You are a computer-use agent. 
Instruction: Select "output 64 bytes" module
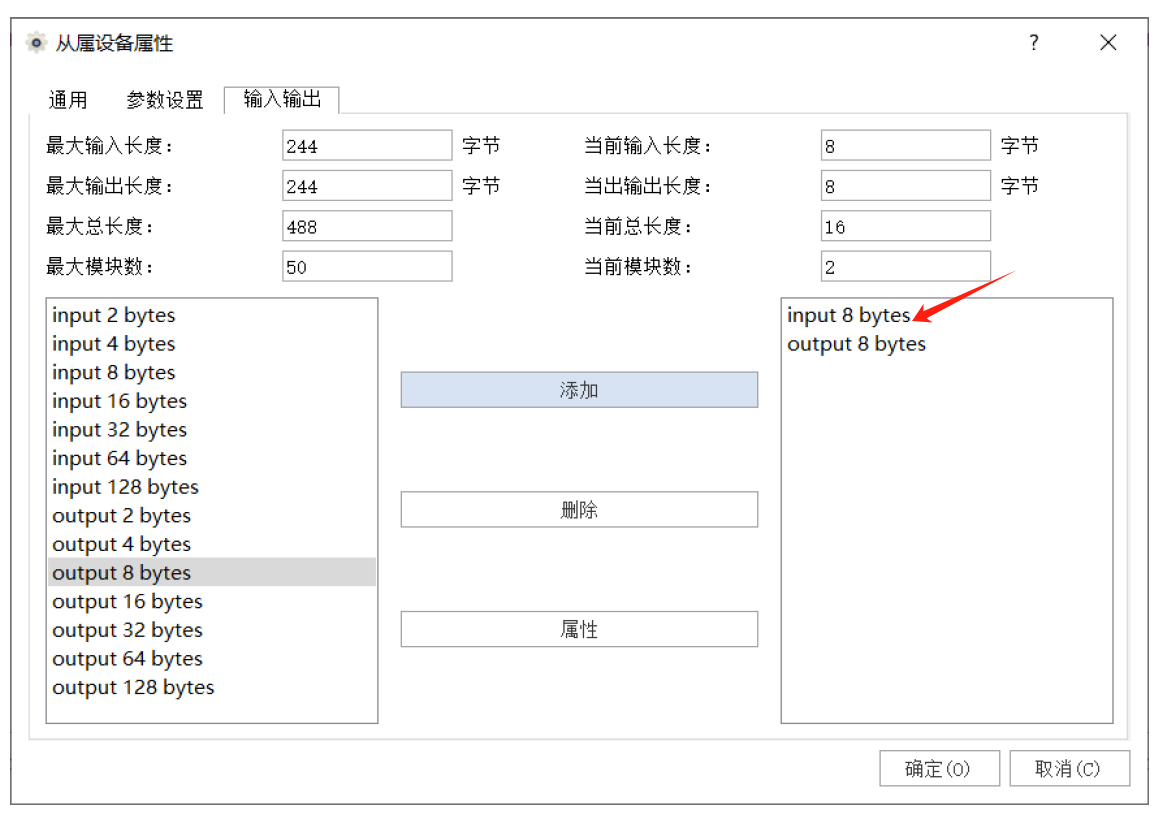(212, 658)
